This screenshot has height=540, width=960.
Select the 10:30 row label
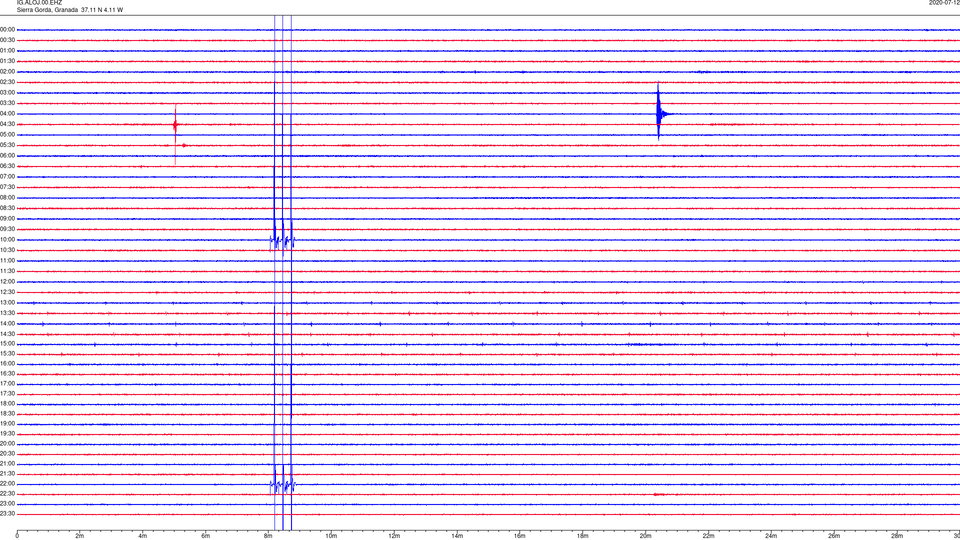7,250
